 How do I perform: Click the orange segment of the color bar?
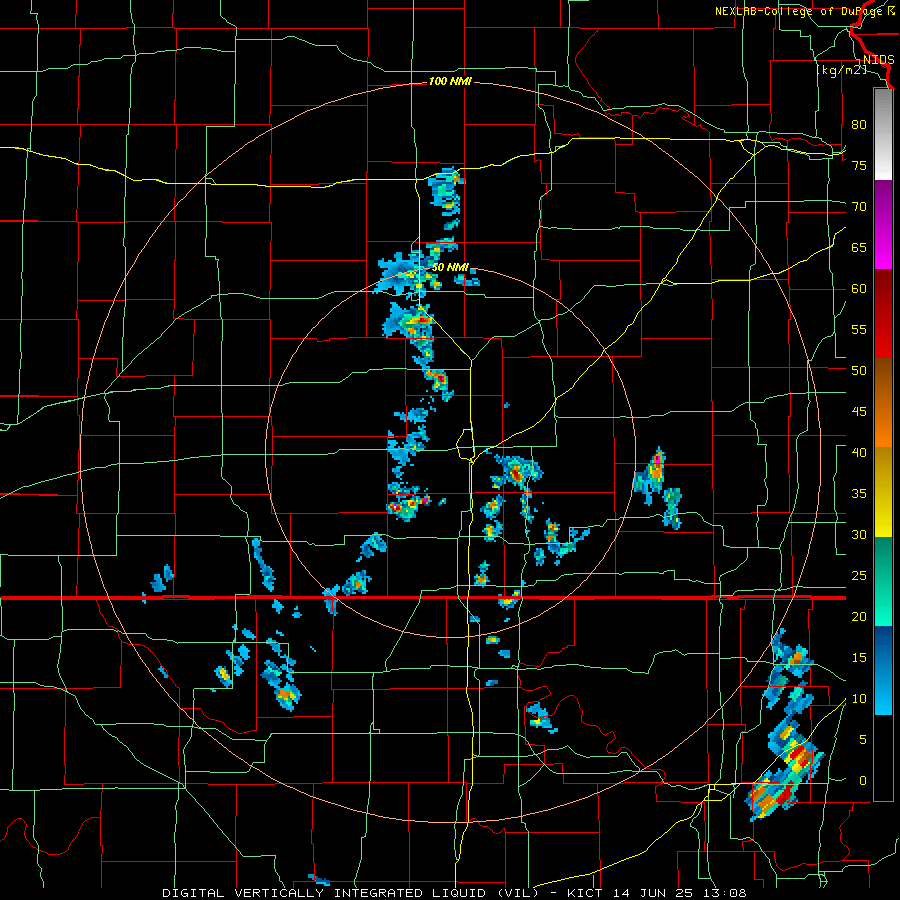(x=883, y=425)
